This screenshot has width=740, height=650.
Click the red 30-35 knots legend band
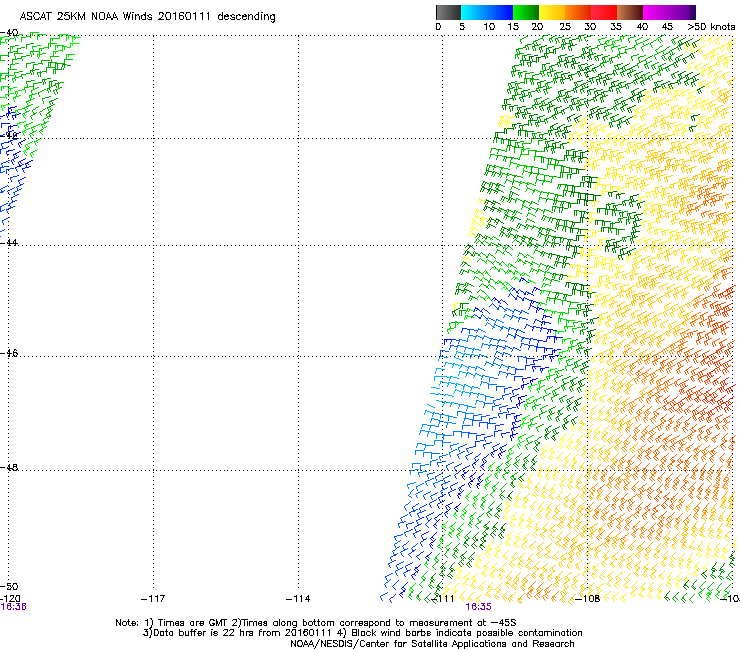click(604, 12)
